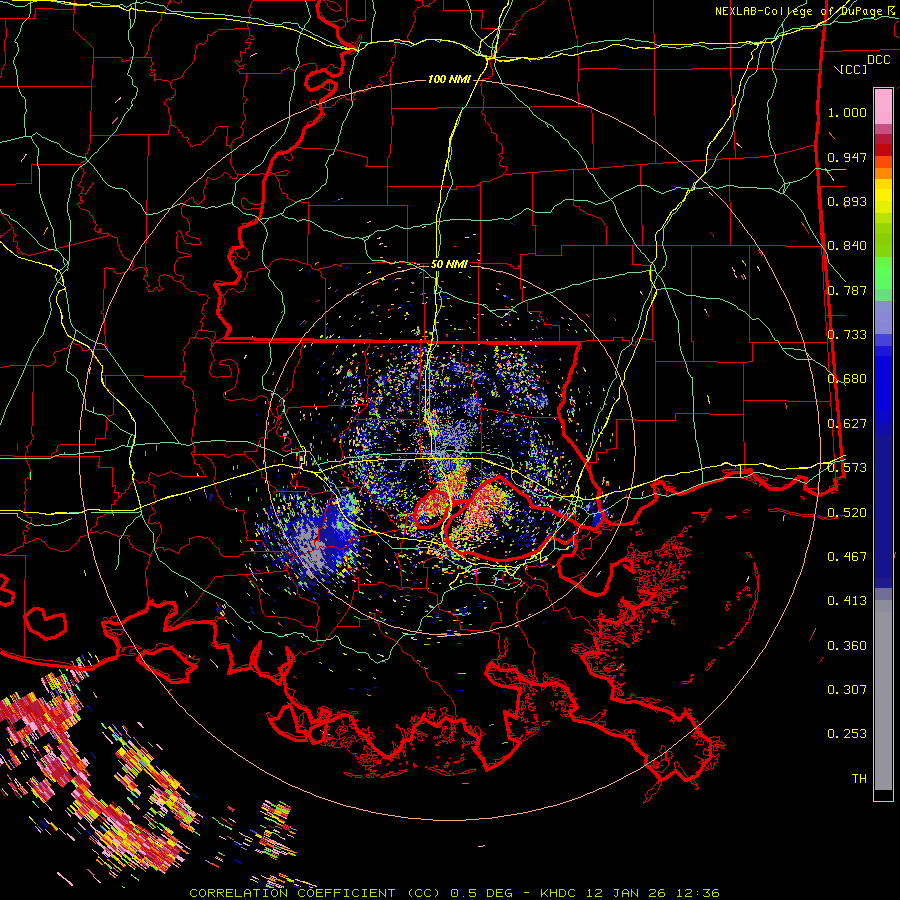Viewport: 900px width, 900px height.
Task: Select the 0.947 scale value
Action: pos(847,157)
